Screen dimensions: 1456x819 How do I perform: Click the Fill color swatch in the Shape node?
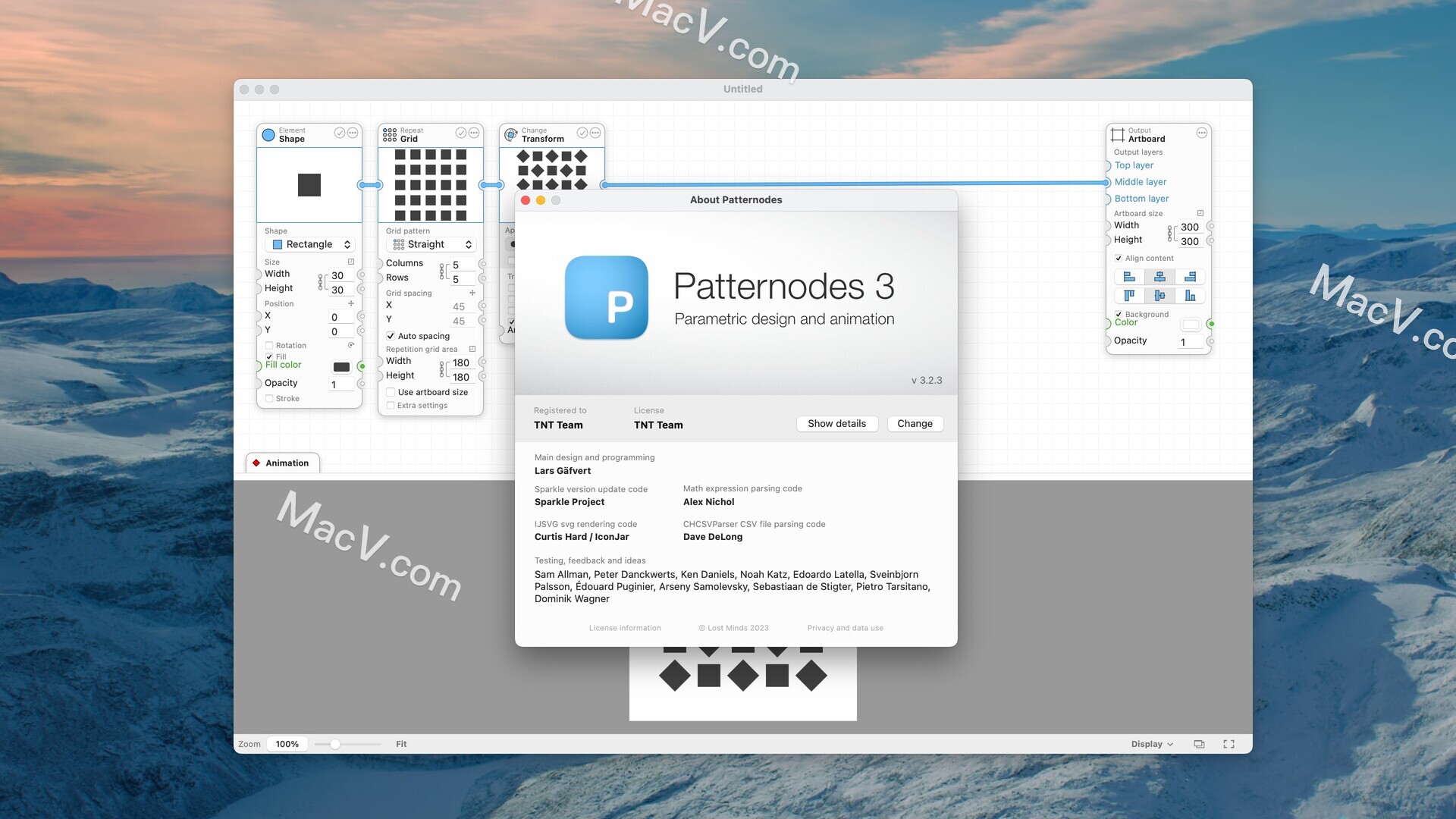pyautogui.click(x=341, y=367)
